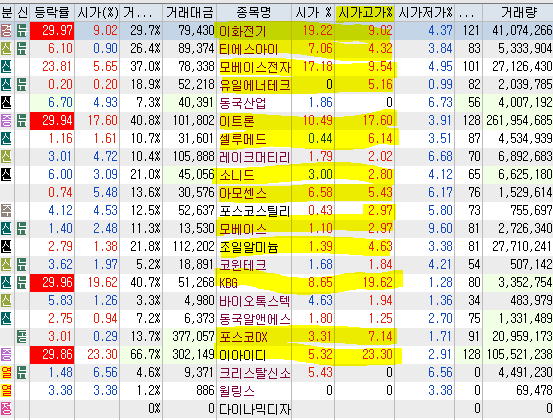Select the KBG stock name
The height and width of the screenshot is (420, 553).
pos(228,283)
